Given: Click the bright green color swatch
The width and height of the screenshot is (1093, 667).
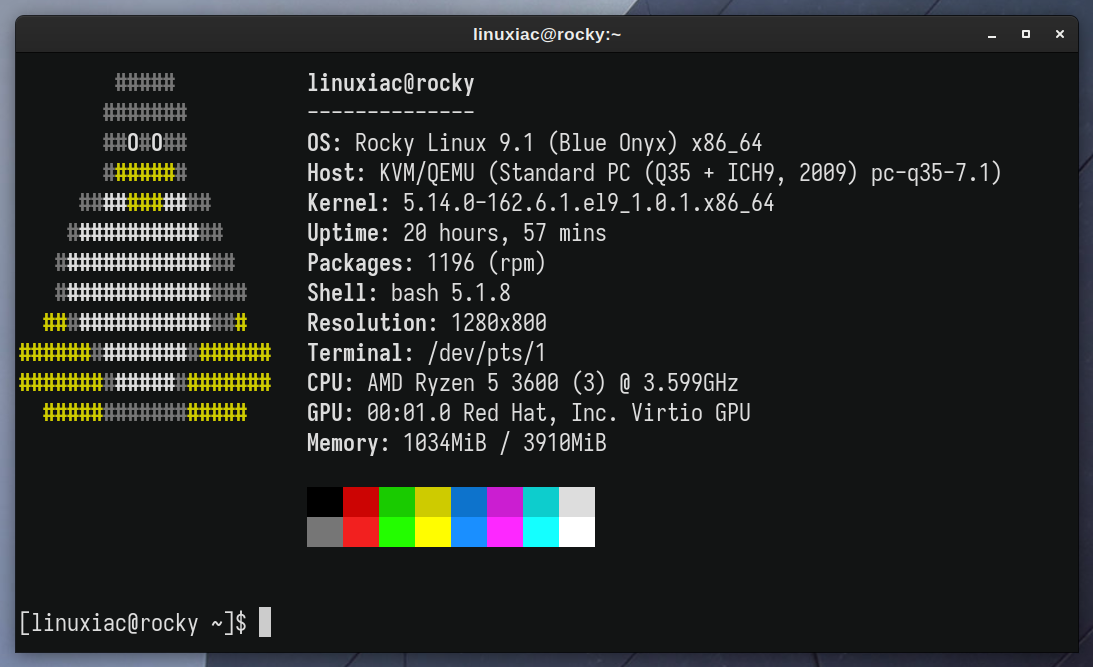Looking at the screenshot, I should pyautogui.click(x=397, y=532).
